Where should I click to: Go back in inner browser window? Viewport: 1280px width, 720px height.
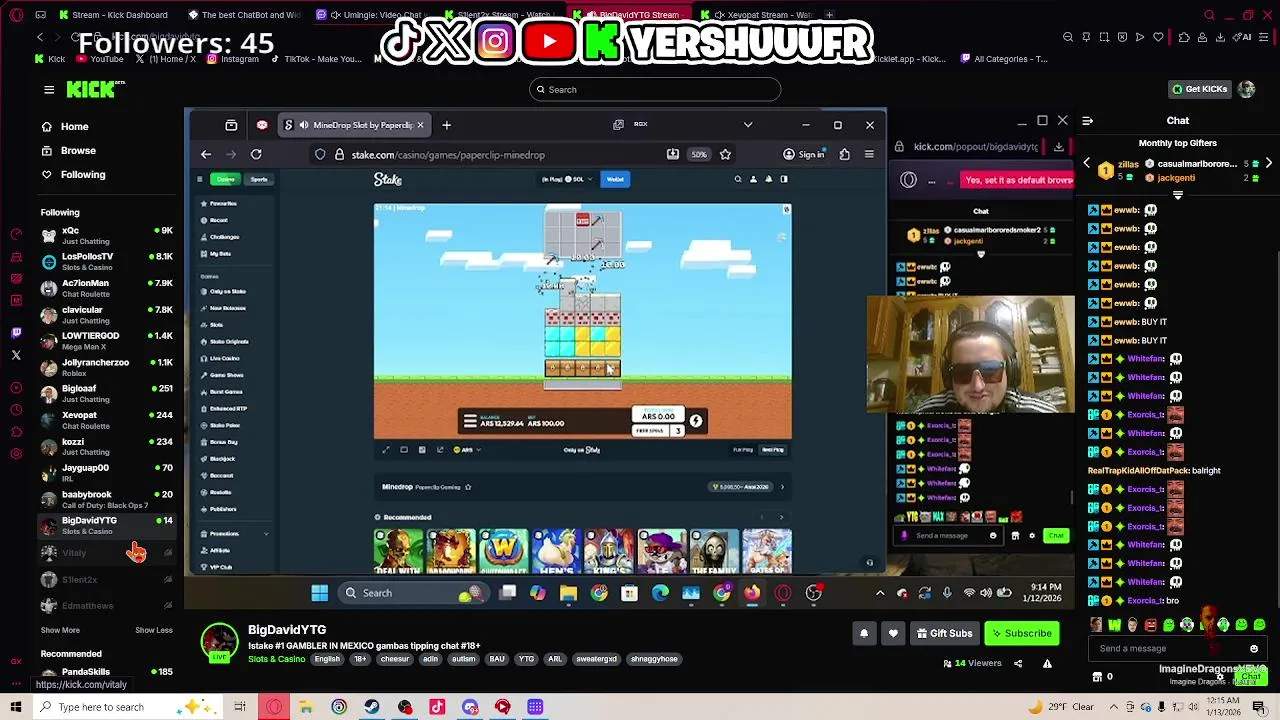(x=205, y=155)
